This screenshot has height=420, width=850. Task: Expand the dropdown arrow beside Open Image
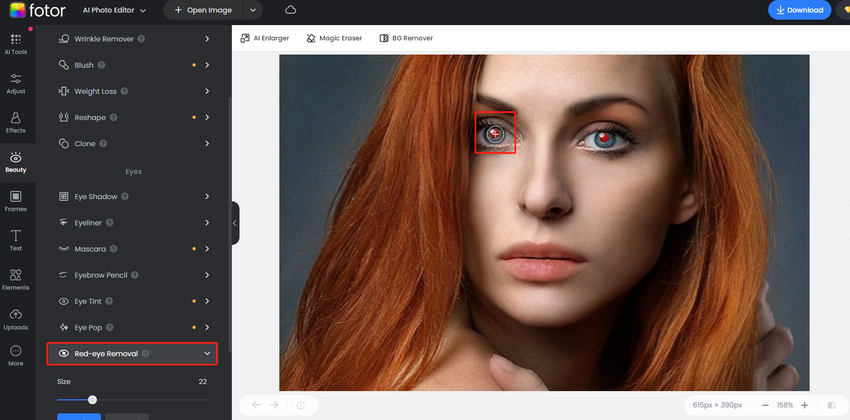click(x=255, y=10)
